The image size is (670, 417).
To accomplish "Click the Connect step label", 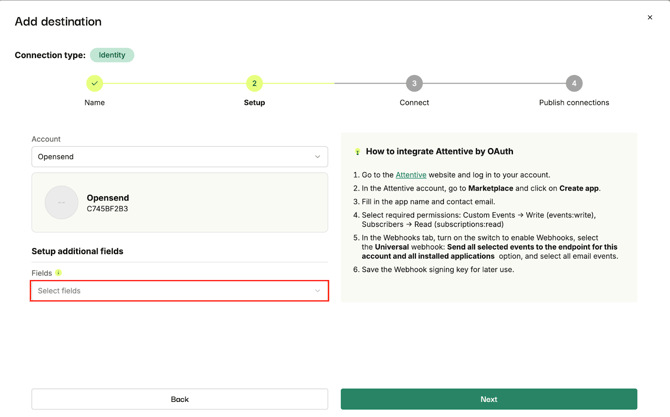I will click(x=414, y=103).
